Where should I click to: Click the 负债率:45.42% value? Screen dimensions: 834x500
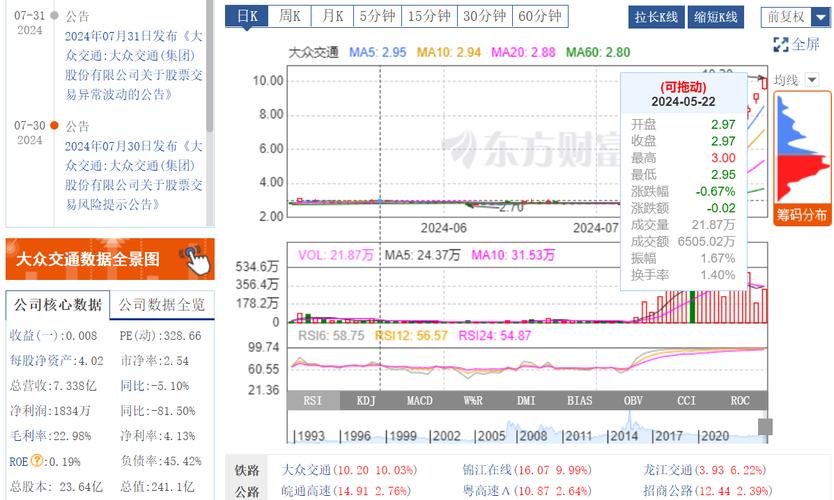coord(161,461)
